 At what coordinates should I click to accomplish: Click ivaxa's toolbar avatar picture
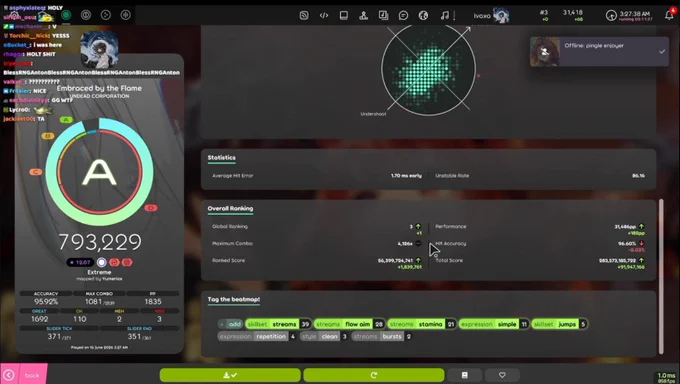pyautogui.click(x=501, y=16)
